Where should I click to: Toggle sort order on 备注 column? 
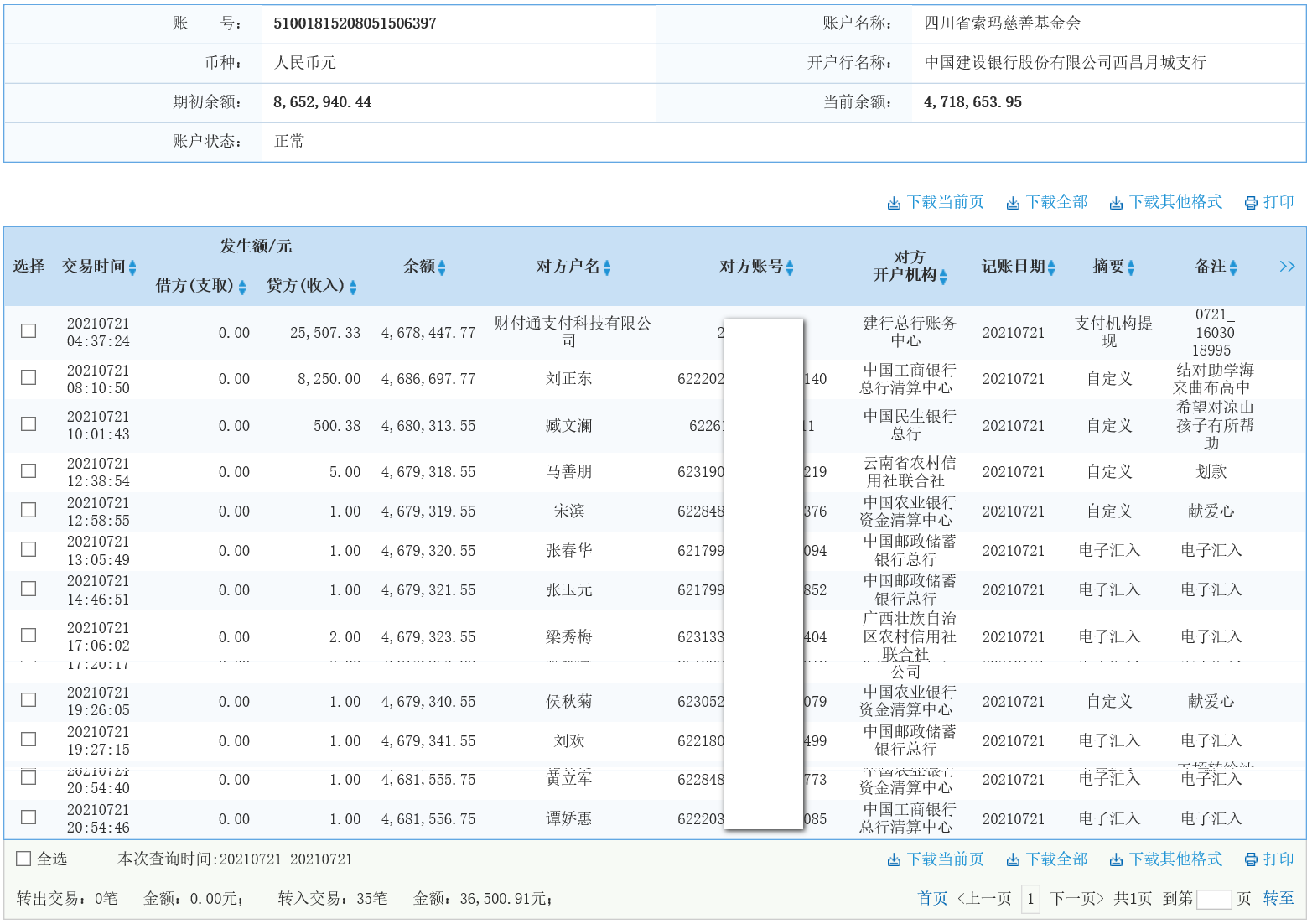pyautogui.click(x=1232, y=267)
